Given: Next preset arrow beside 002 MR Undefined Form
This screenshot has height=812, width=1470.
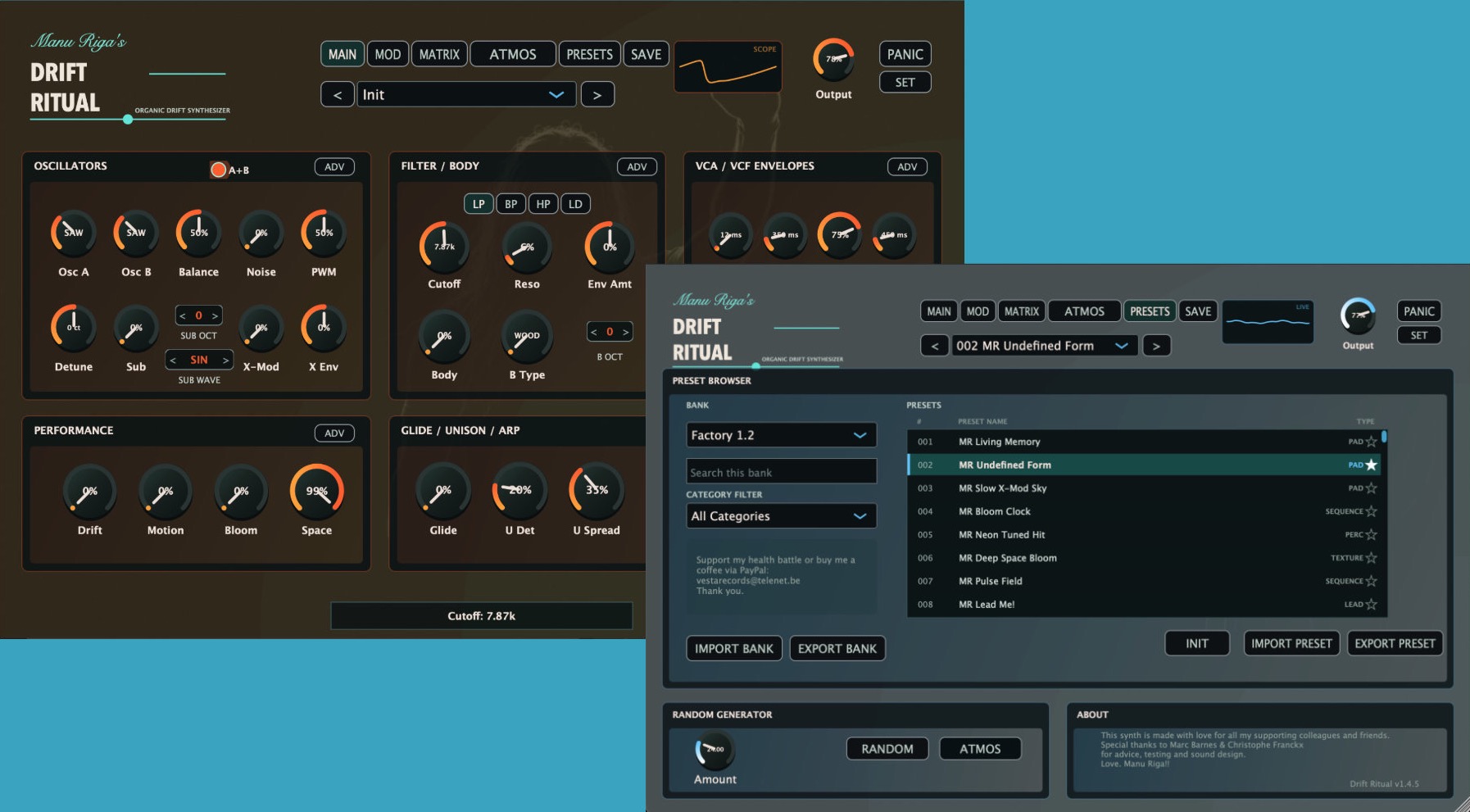Looking at the screenshot, I should coord(1156,346).
